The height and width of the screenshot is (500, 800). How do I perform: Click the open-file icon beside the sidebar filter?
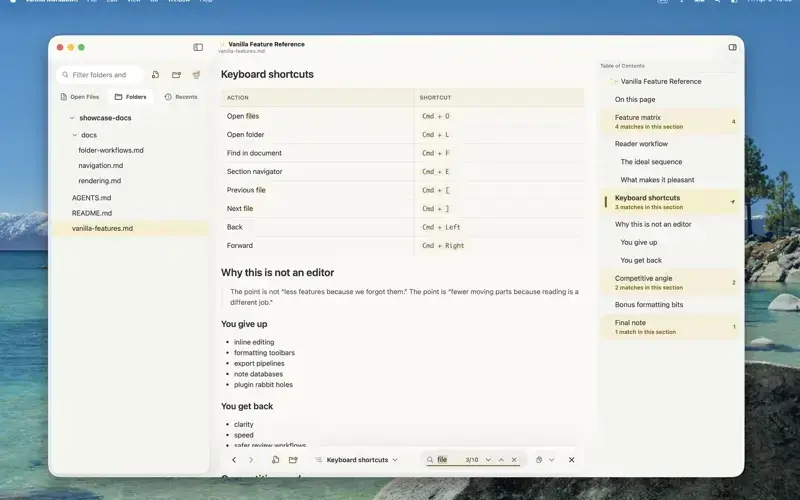tap(156, 74)
